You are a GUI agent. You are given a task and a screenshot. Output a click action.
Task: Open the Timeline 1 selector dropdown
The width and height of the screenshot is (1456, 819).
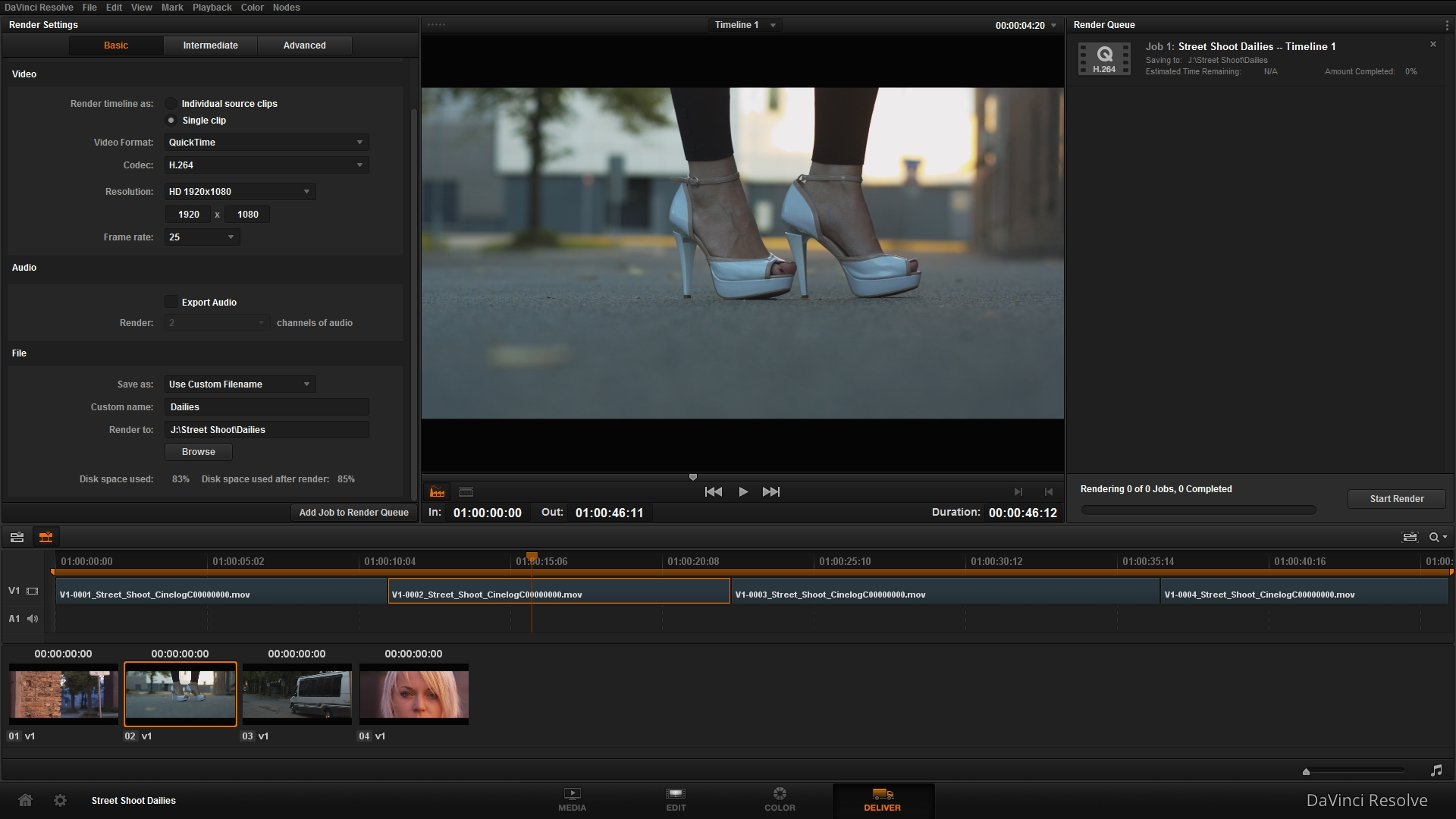745,25
